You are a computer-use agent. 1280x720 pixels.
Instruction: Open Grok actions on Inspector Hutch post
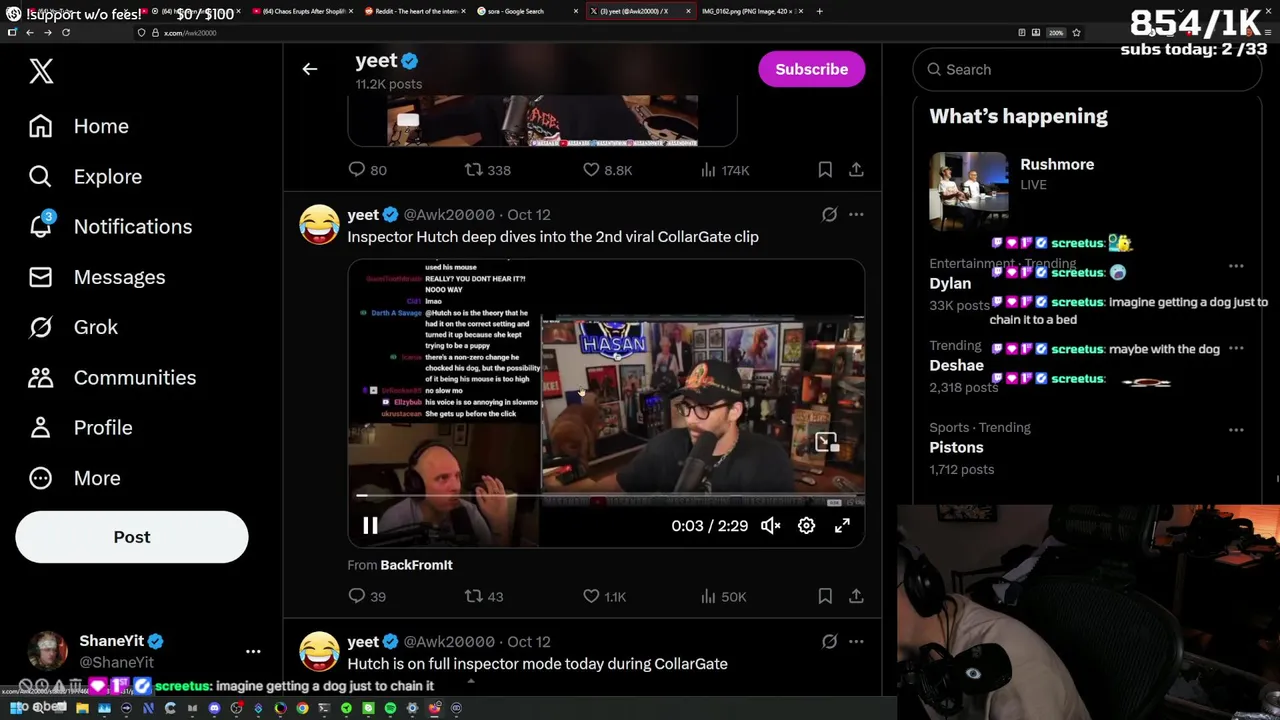(829, 214)
